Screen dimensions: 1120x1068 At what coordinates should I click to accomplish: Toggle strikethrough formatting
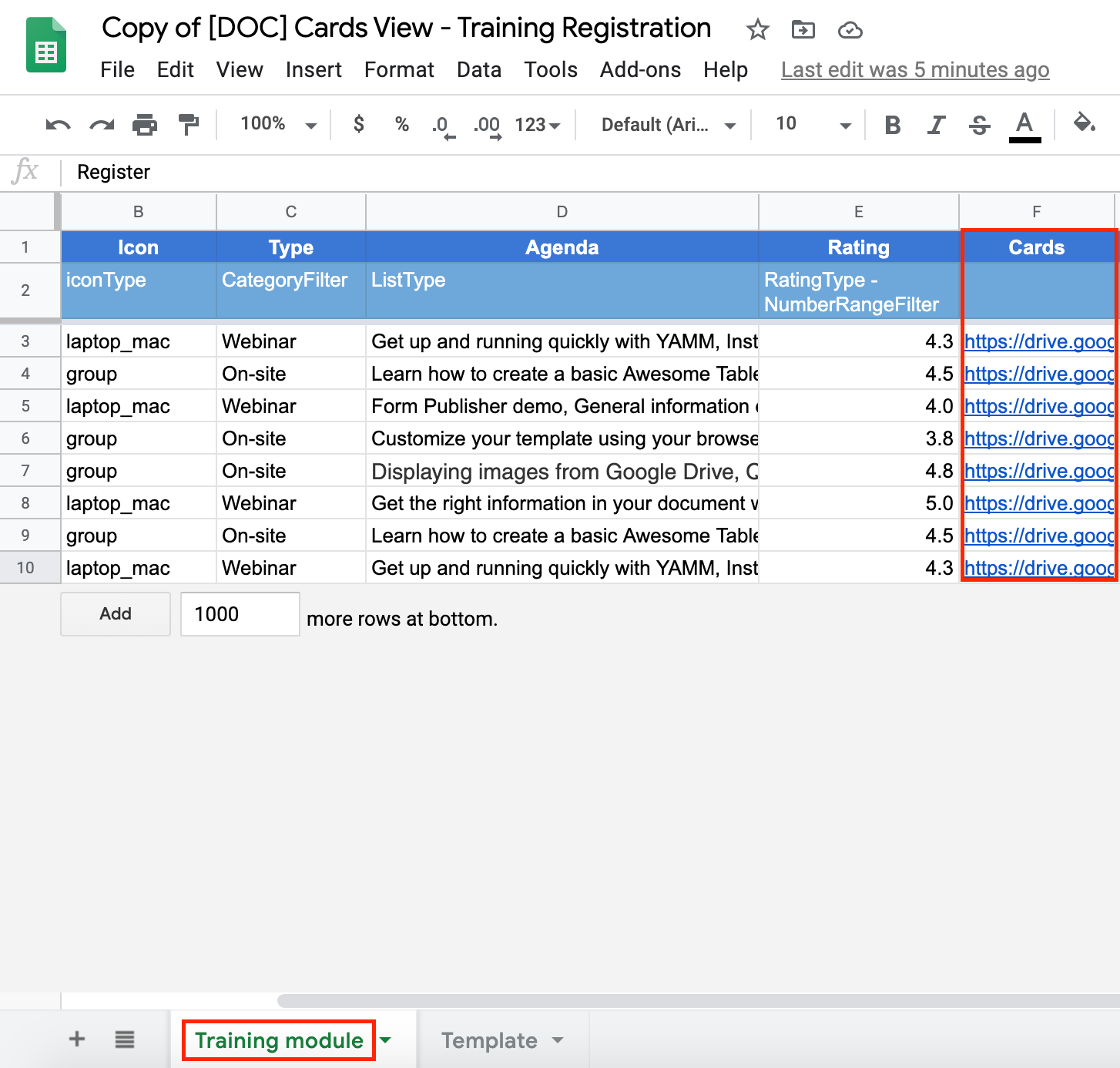(x=980, y=125)
